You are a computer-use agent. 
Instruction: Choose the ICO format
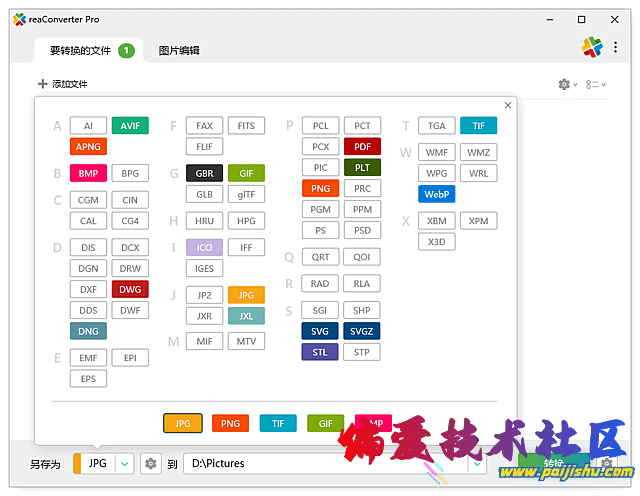pyautogui.click(x=204, y=248)
